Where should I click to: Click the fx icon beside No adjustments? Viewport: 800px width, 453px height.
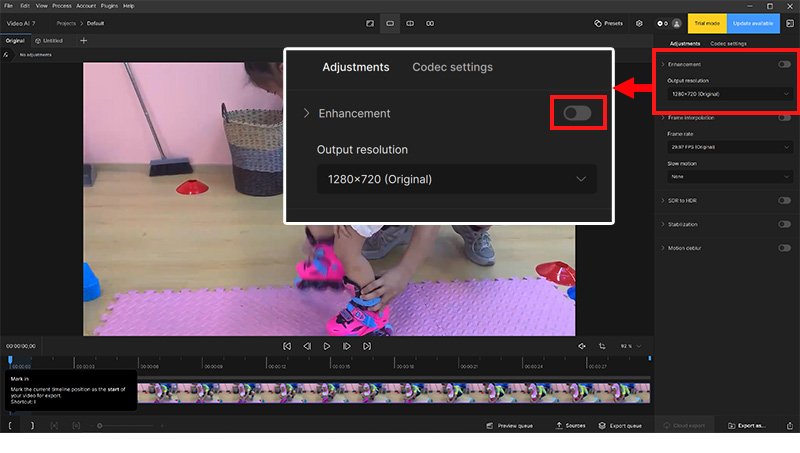point(6,55)
